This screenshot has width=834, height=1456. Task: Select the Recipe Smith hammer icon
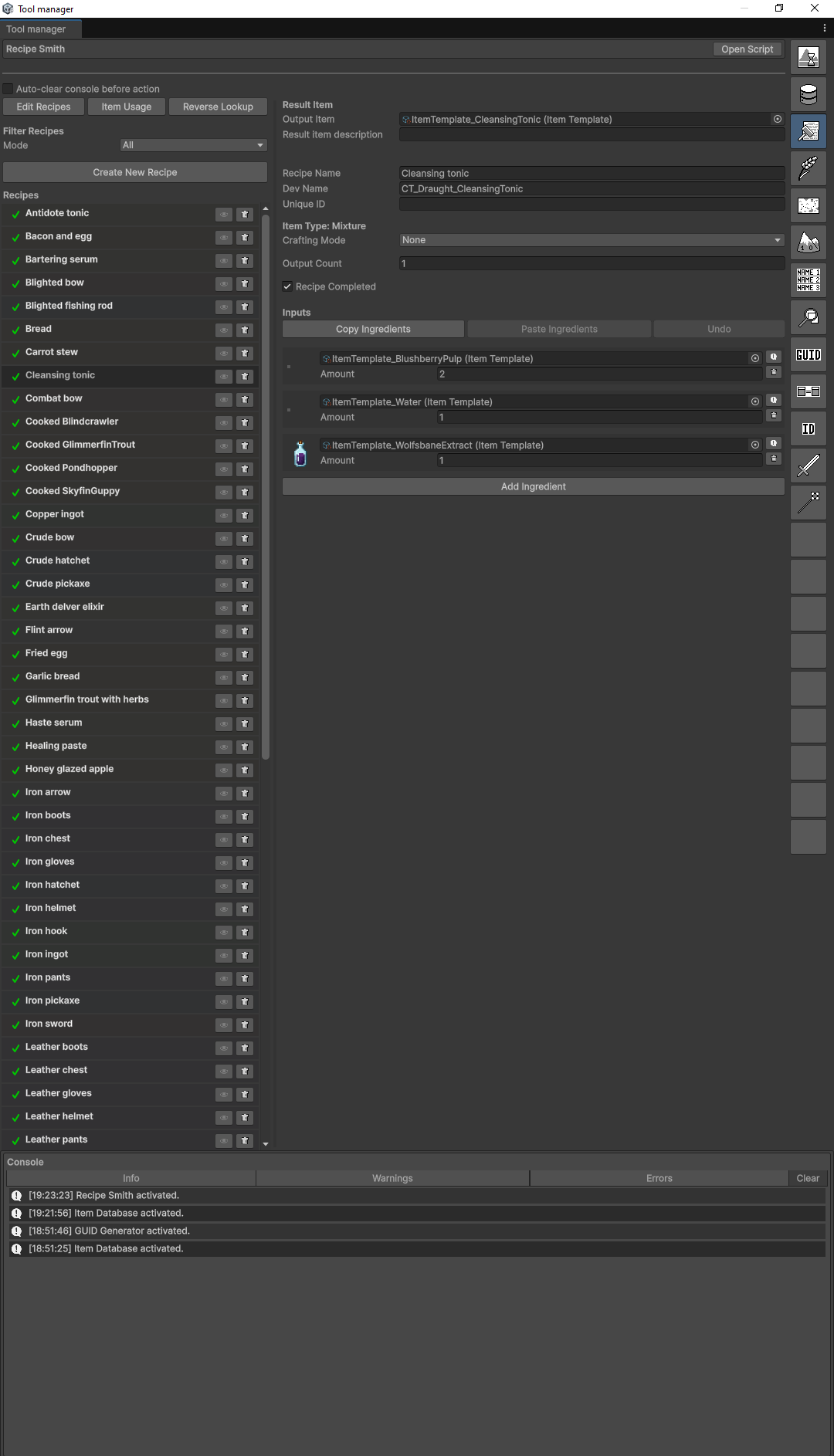click(x=809, y=131)
